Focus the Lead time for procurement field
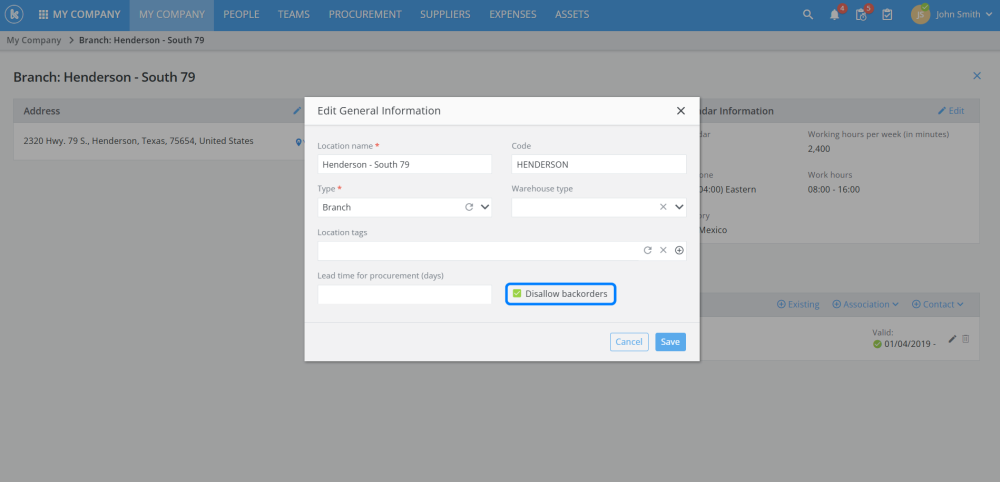 click(404, 295)
